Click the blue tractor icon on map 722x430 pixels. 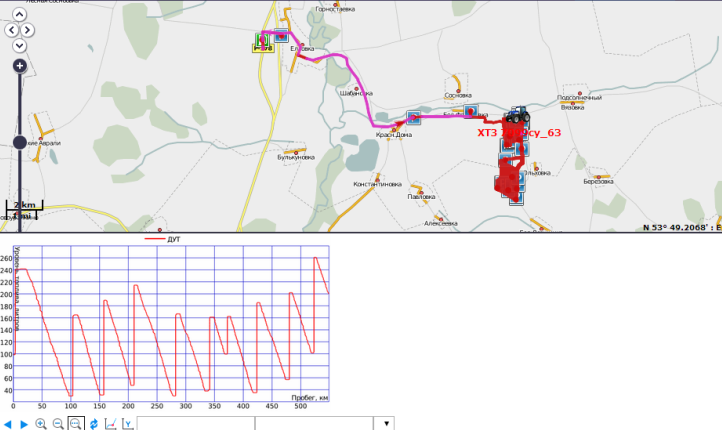click(519, 115)
